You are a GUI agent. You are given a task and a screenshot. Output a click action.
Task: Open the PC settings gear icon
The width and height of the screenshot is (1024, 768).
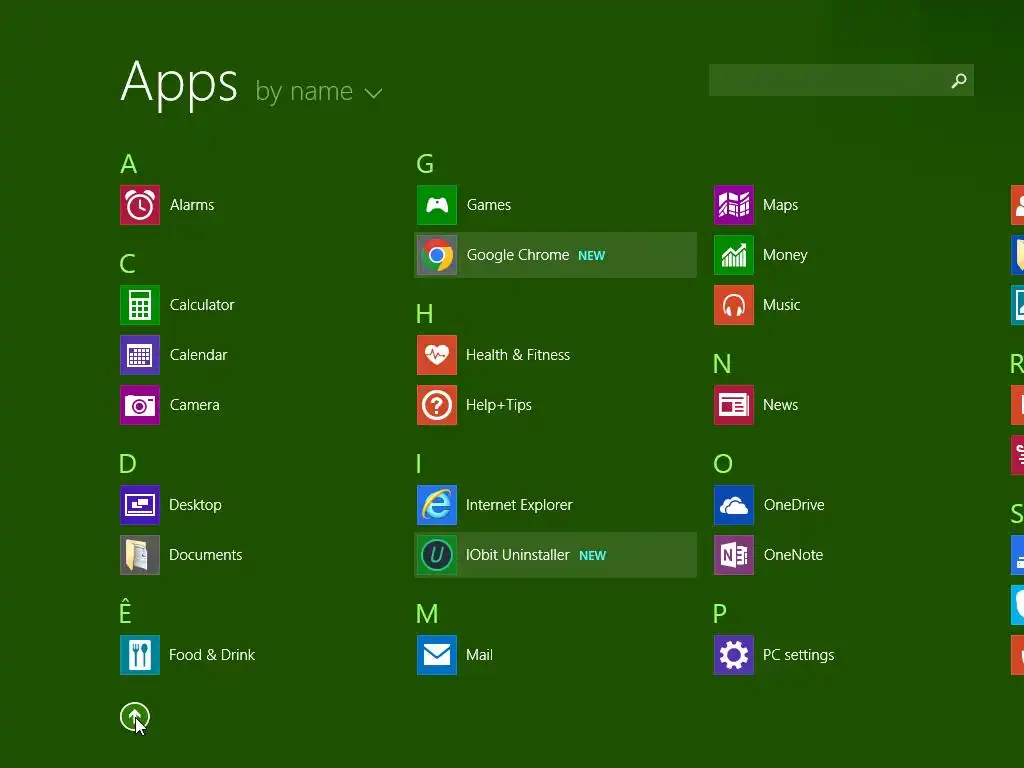click(734, 655)
